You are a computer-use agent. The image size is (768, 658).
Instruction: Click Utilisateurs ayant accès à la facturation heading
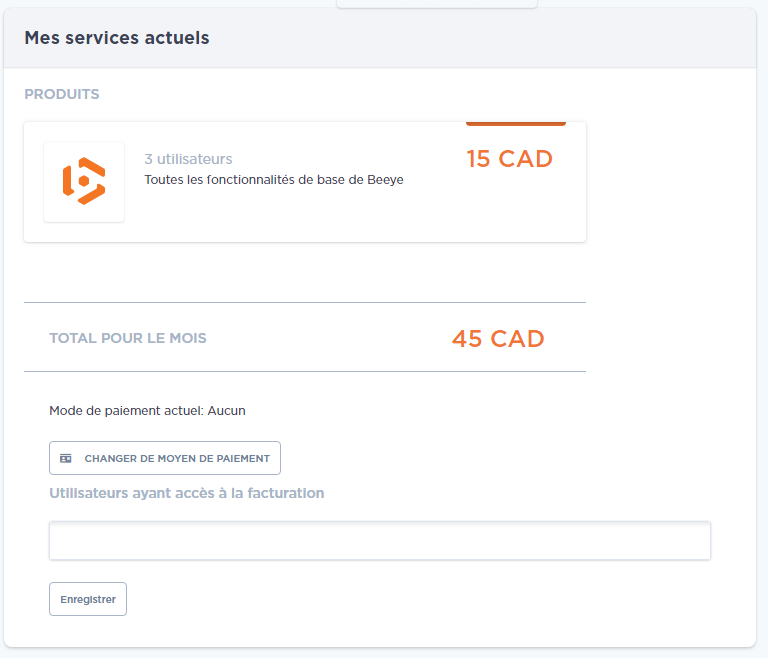pos(187,493)
